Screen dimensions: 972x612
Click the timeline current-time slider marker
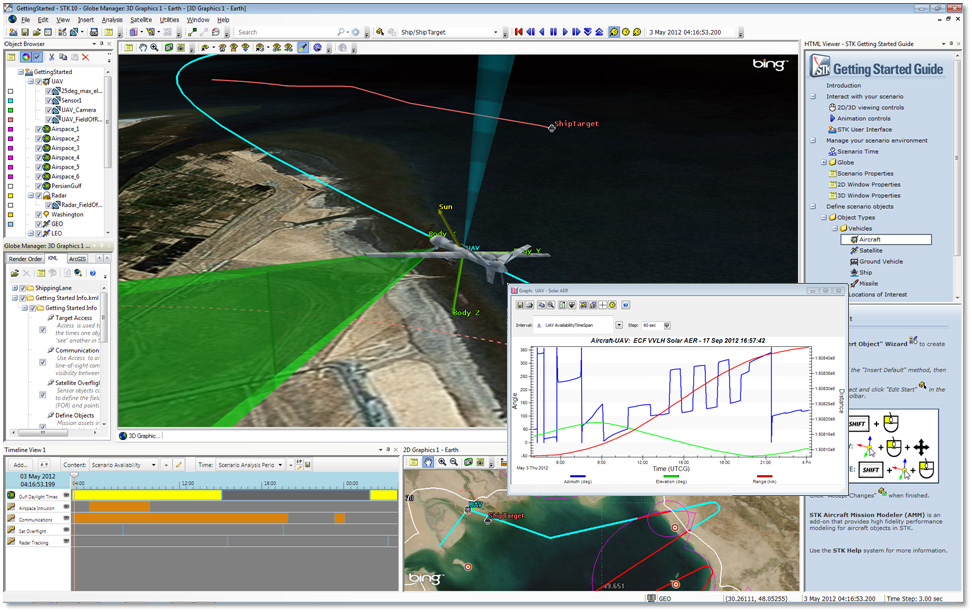(x=74, y=475)
